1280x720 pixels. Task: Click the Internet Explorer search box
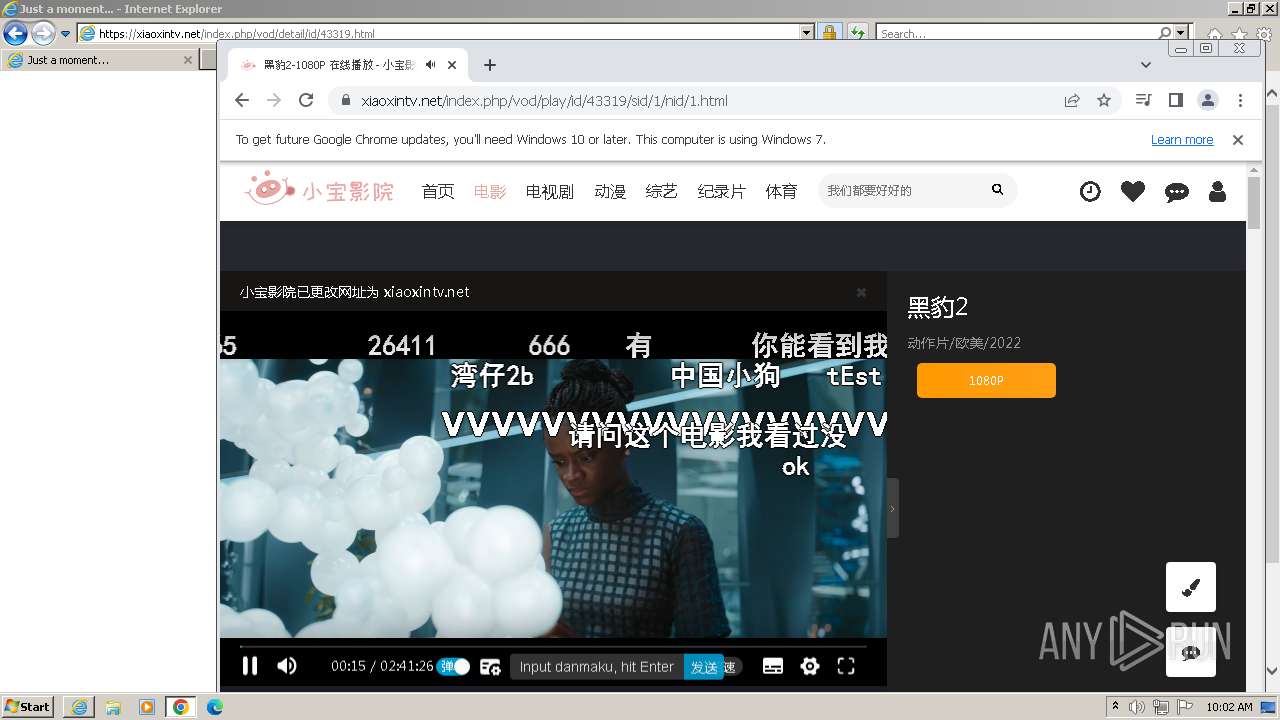pos(1017,33)
